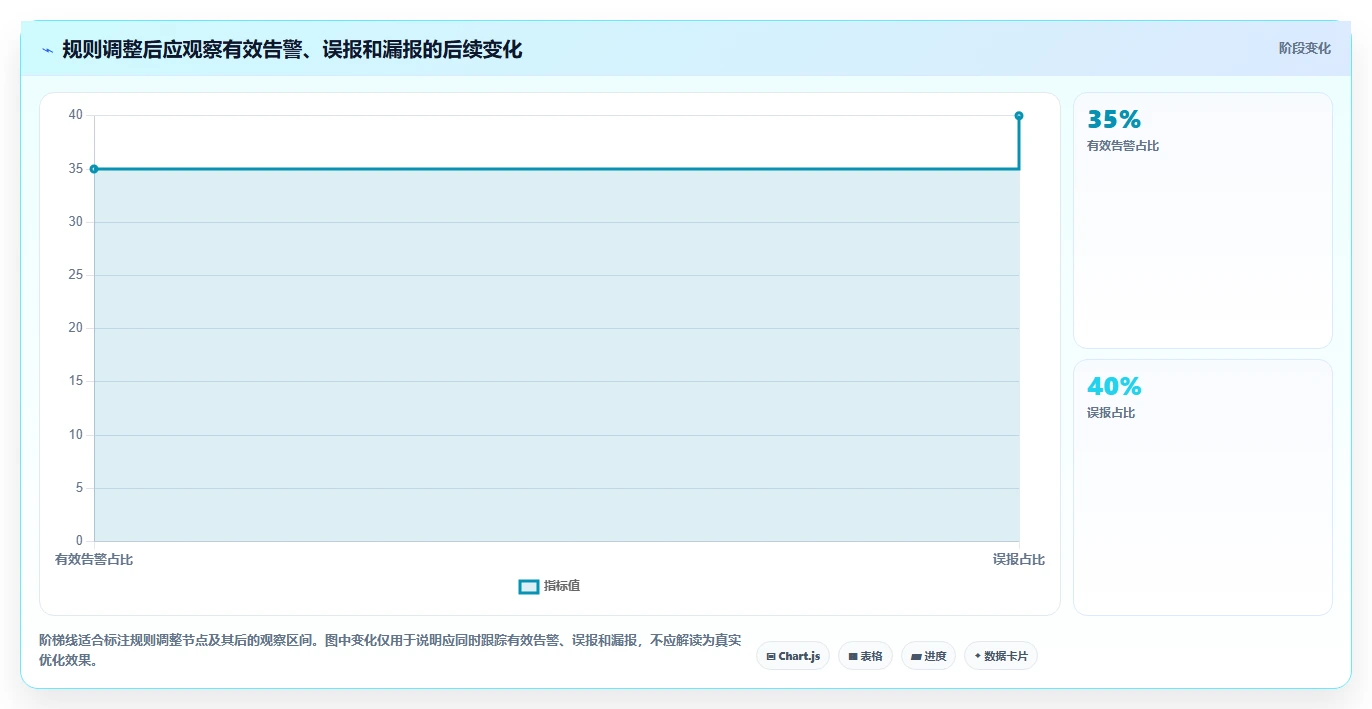Viewport: 1372px width, 709px height.
Task: Open the 35% 有效告警占比 card
Action: [1203, 220]
